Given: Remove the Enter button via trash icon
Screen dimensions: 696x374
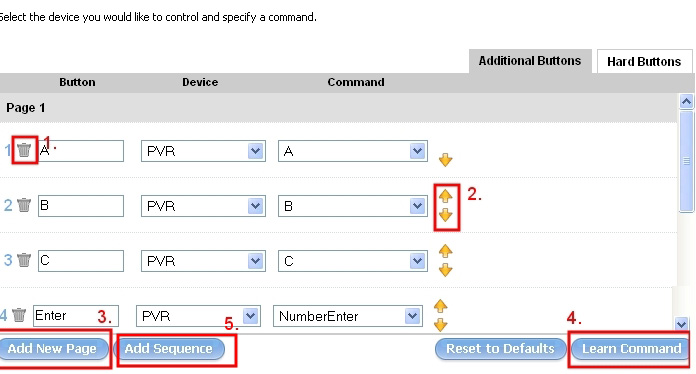Looking at the screenshot, I should tap(19, 315).
